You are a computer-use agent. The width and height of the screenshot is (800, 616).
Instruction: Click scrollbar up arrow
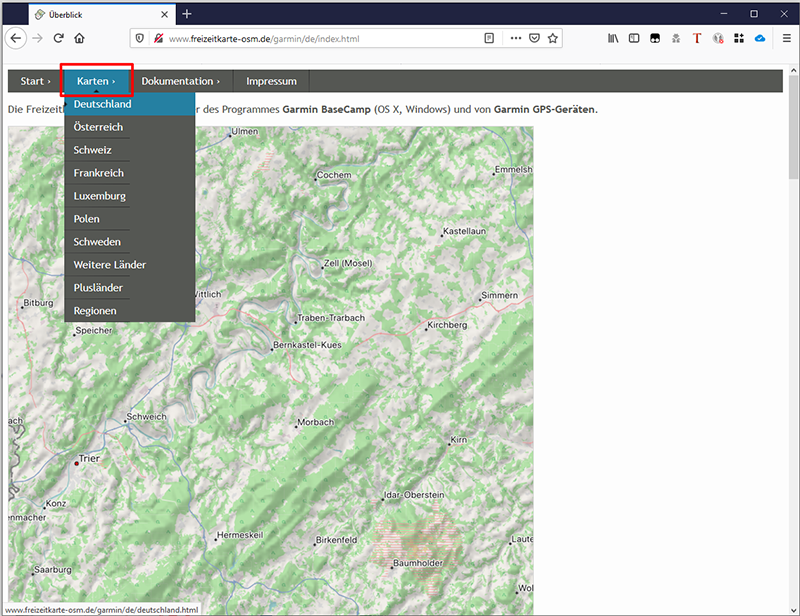point(793,70)
